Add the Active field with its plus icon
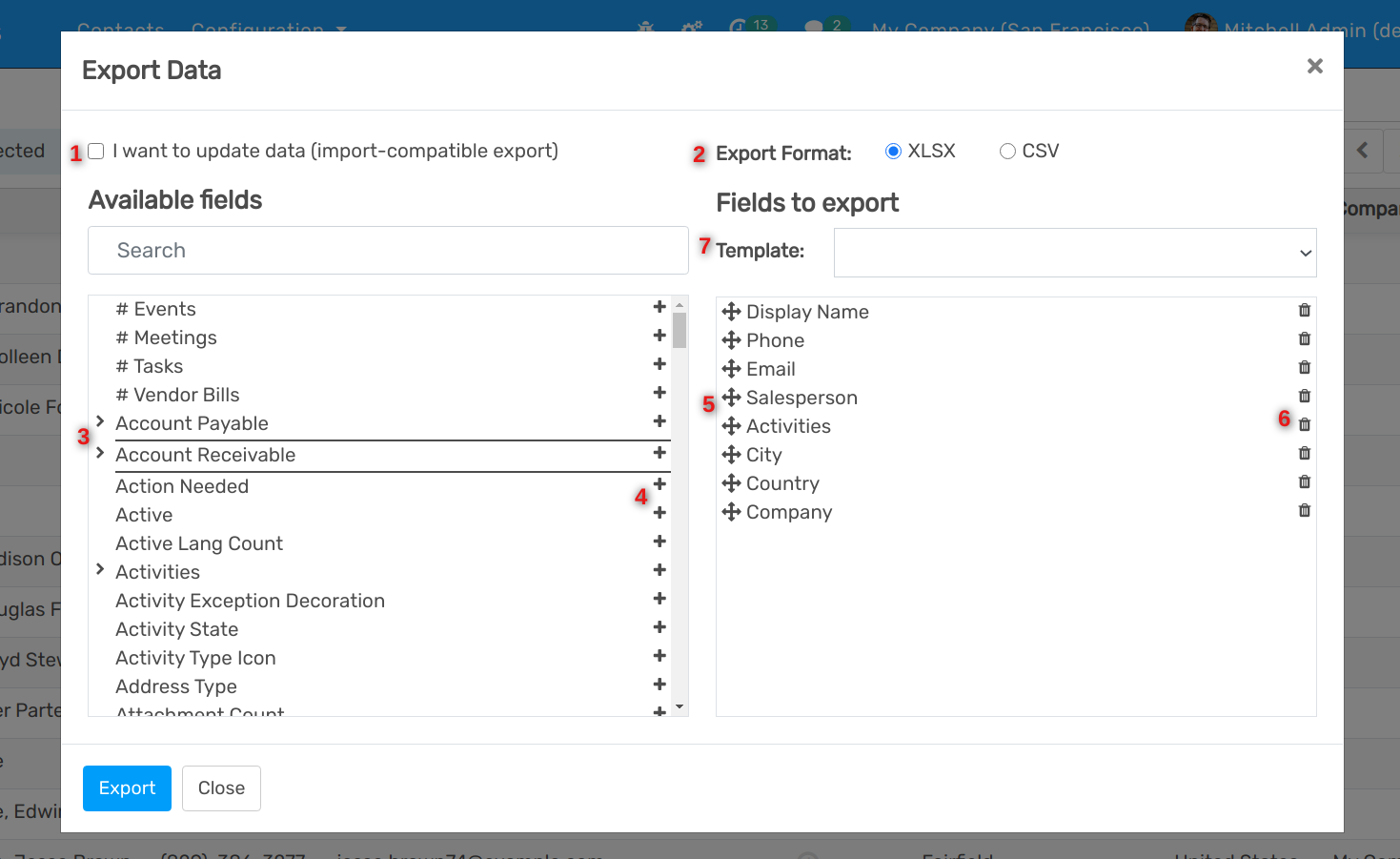The width and height of the screenshot is (1400, 859). point(659,513)
